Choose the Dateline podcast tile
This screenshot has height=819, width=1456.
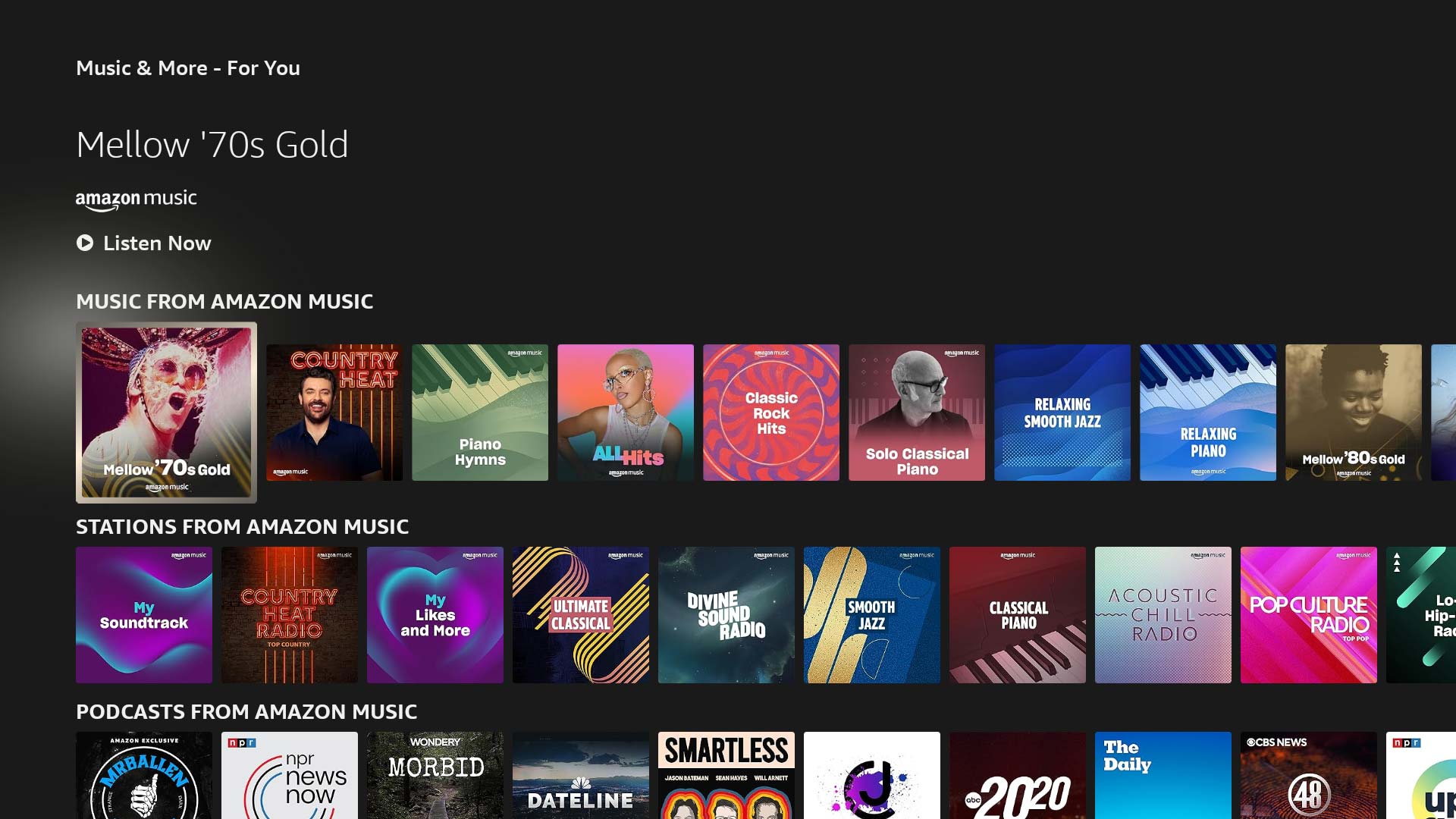581,775
